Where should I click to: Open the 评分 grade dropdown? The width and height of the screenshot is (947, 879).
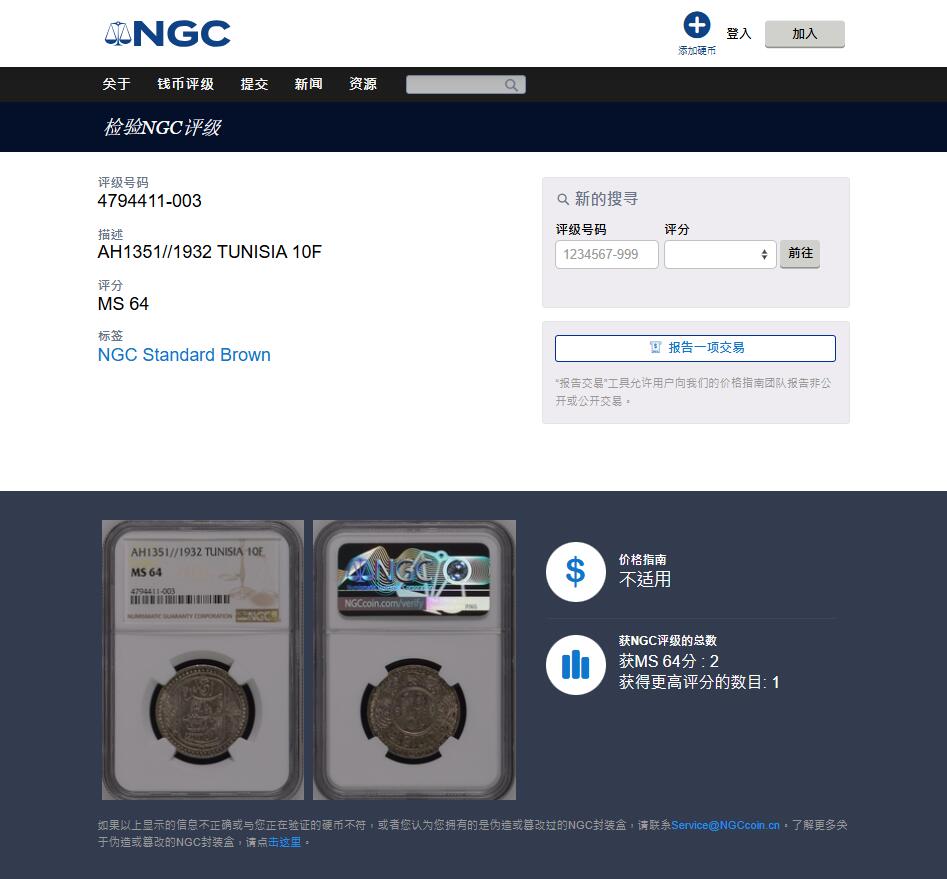pos(720,254)
